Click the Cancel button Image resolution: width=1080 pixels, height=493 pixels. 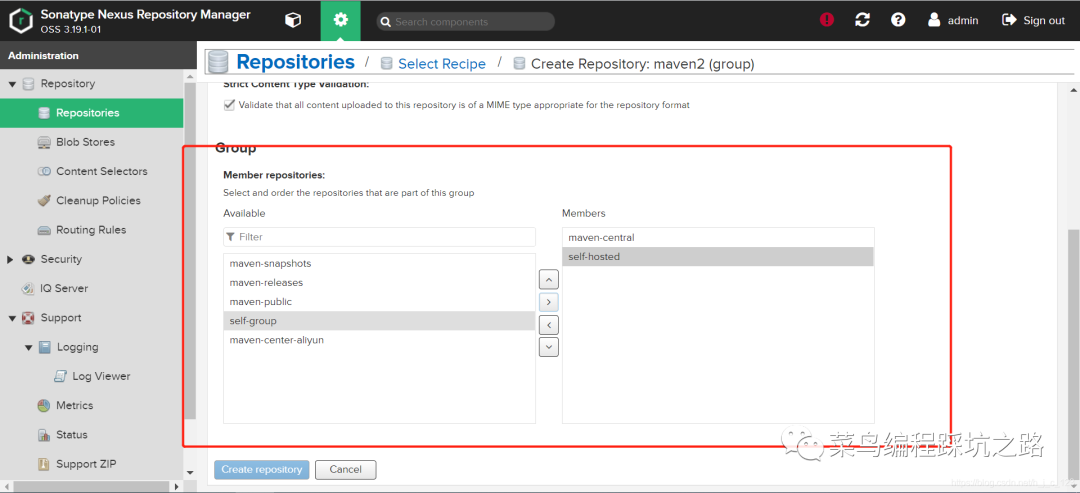(x=346, y=470)
